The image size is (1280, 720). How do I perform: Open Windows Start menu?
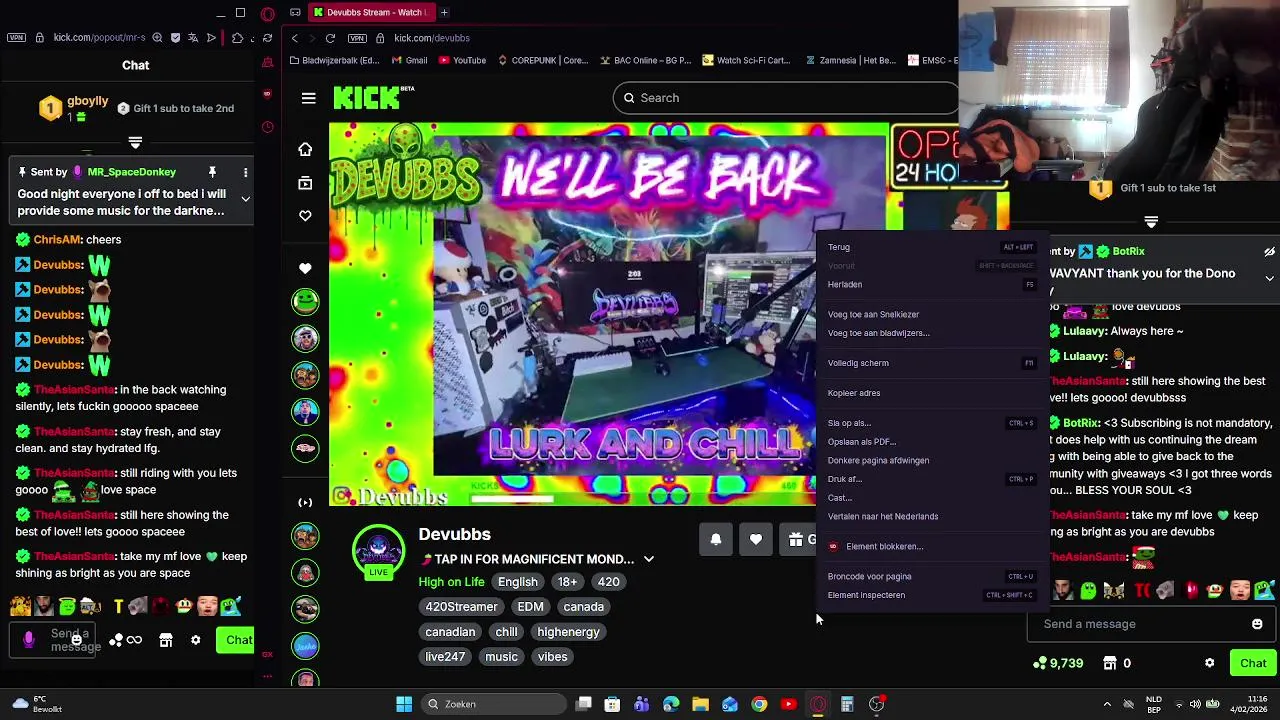(404, 704)
